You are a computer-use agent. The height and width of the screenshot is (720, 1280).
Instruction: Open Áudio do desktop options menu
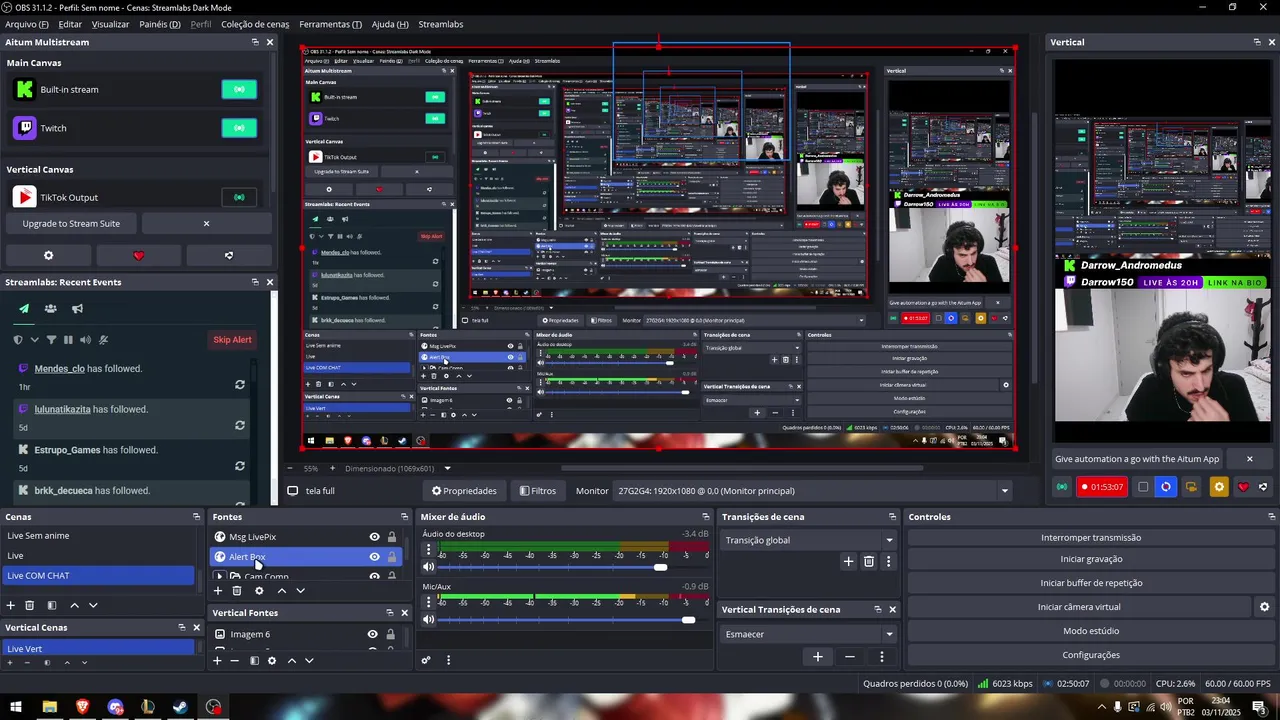(428, 550)
